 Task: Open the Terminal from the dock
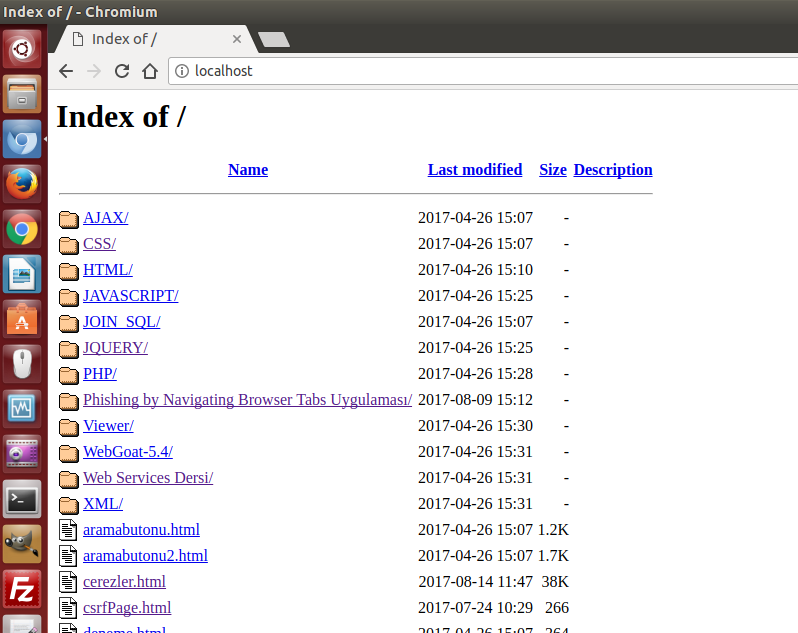(x=22, y=499)
